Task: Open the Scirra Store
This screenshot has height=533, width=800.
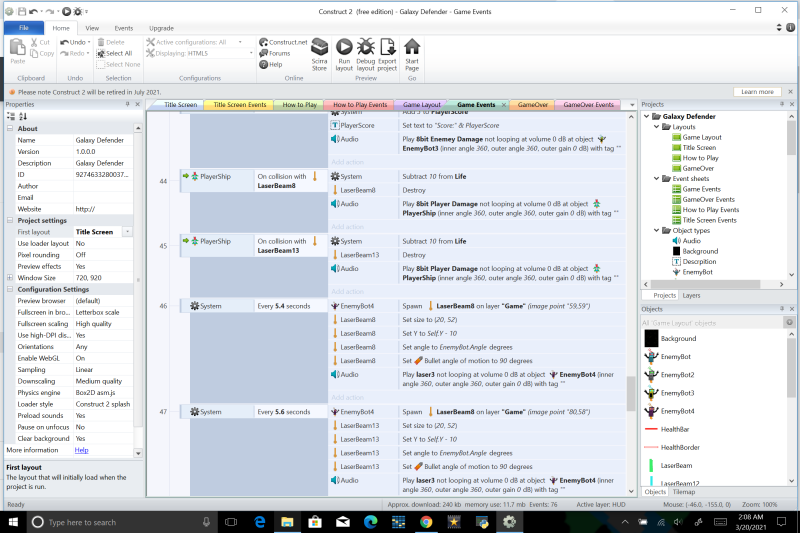Action: (319, 55)
